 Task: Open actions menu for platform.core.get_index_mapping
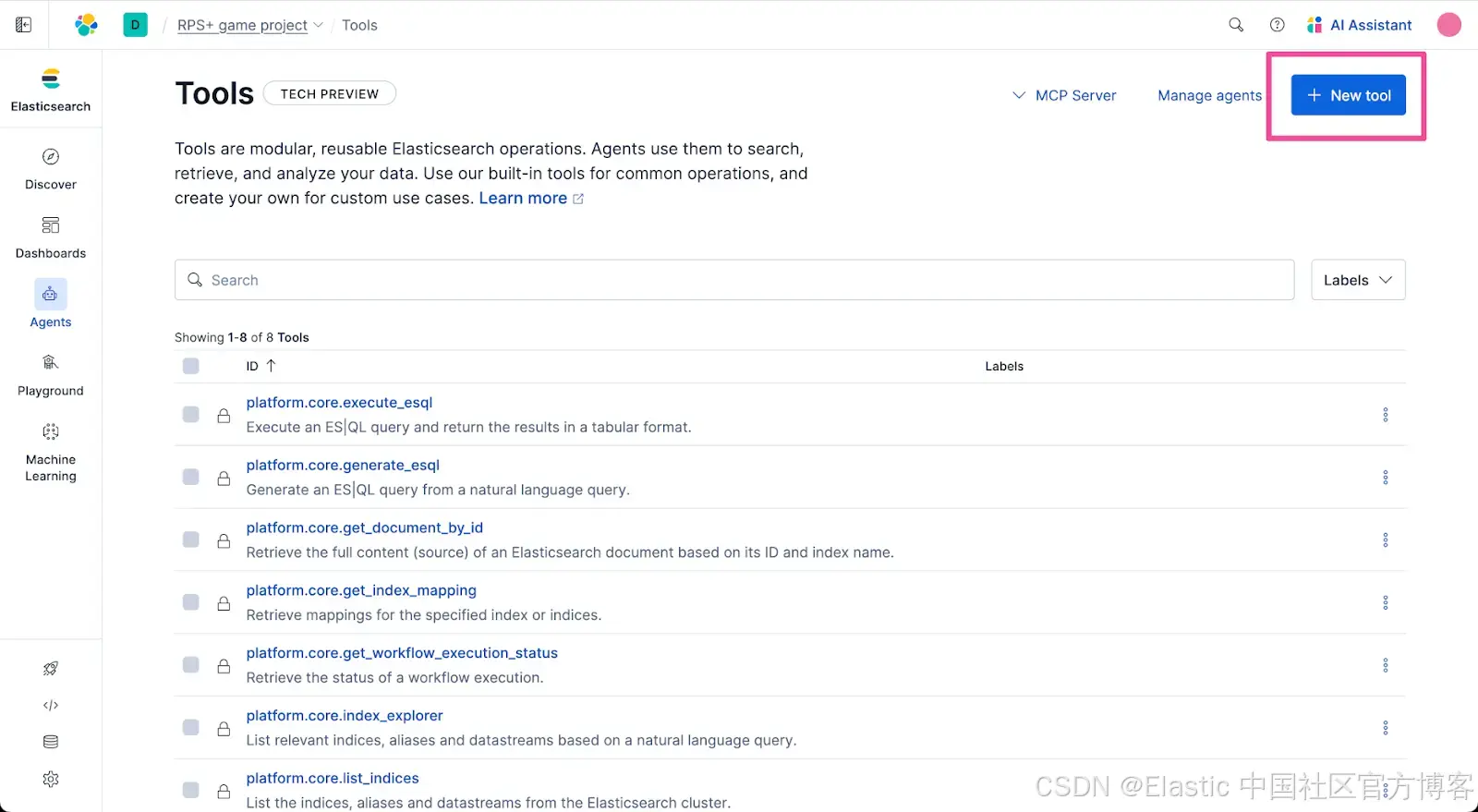[1385, 602]
